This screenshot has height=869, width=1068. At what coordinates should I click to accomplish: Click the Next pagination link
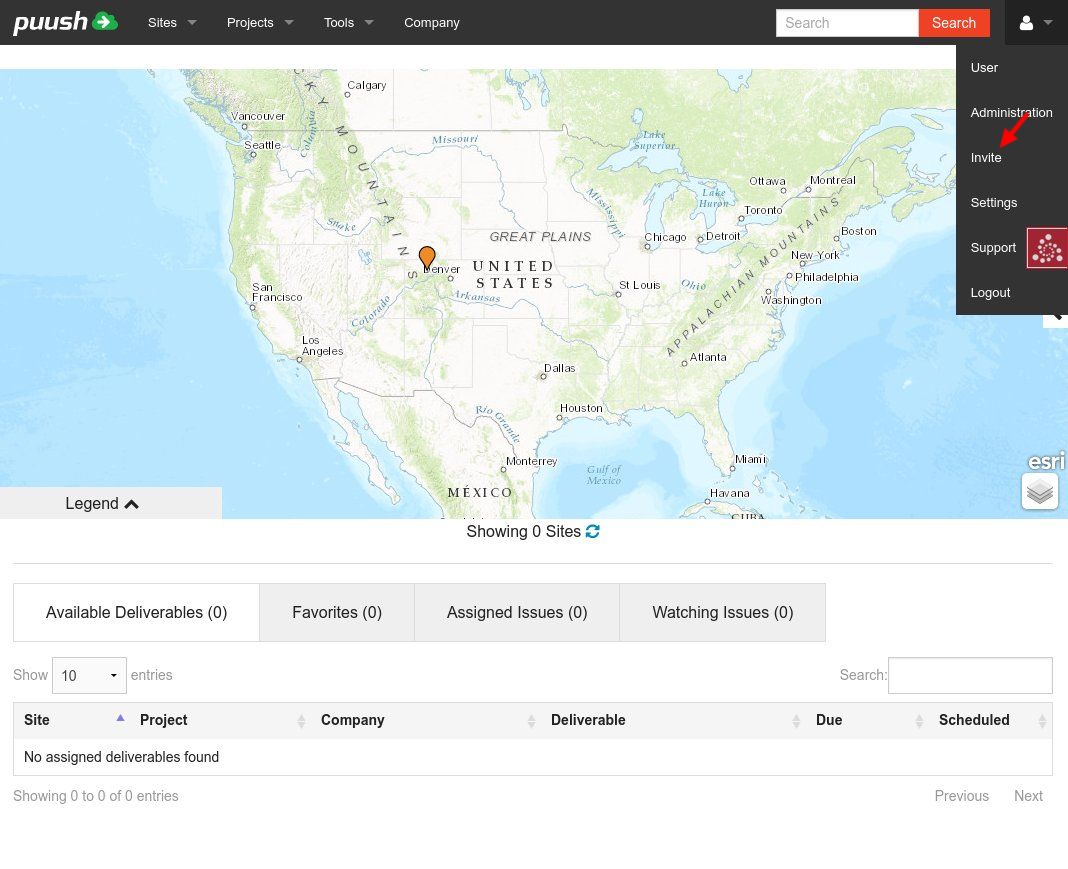(1028, 796)
